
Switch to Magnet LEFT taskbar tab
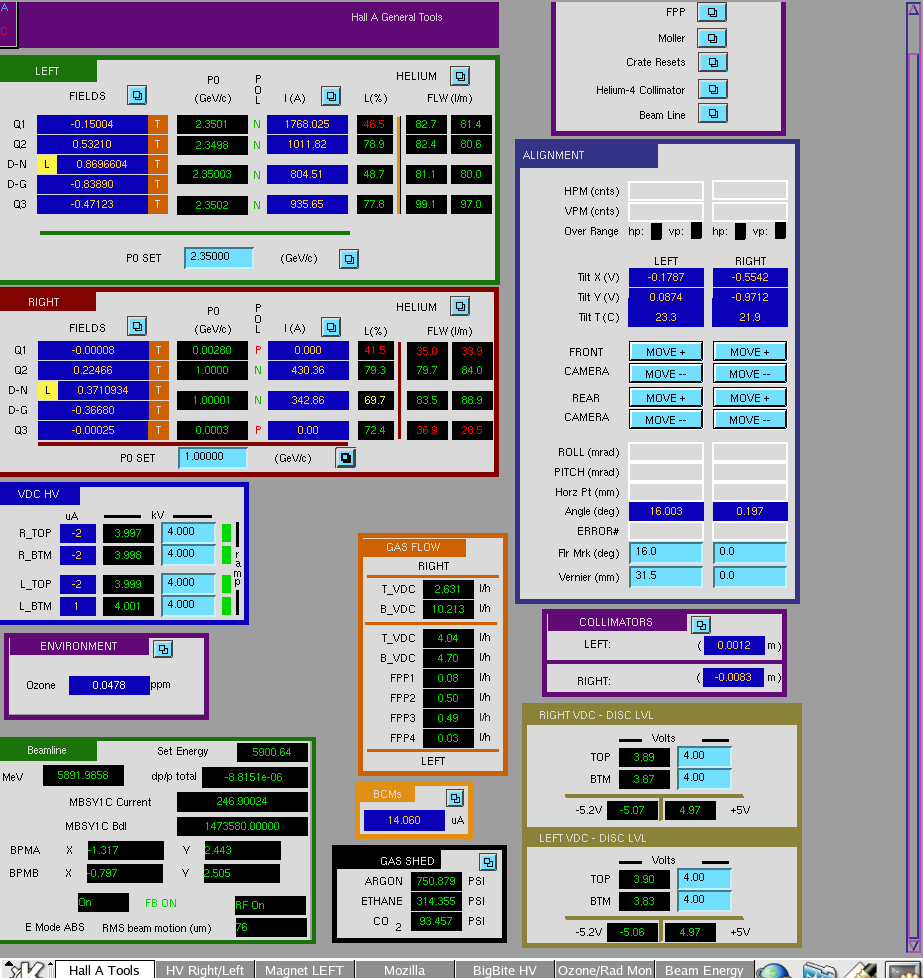(x=304, y=970)
